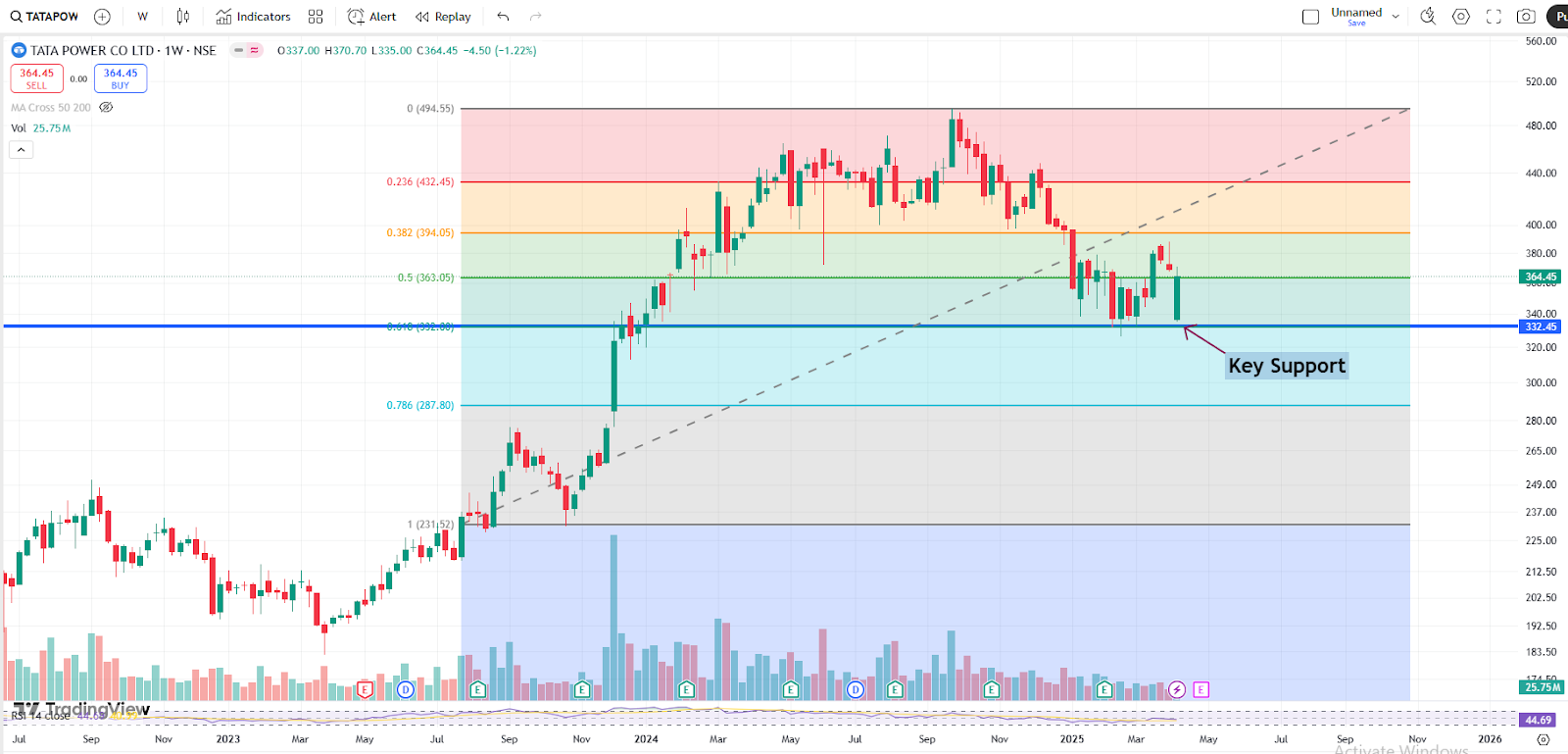Image resolution: width=1568 pixels, height=754 pixels.
Task: Open chart settings hexagon icon
Action: coord(1461,17)
